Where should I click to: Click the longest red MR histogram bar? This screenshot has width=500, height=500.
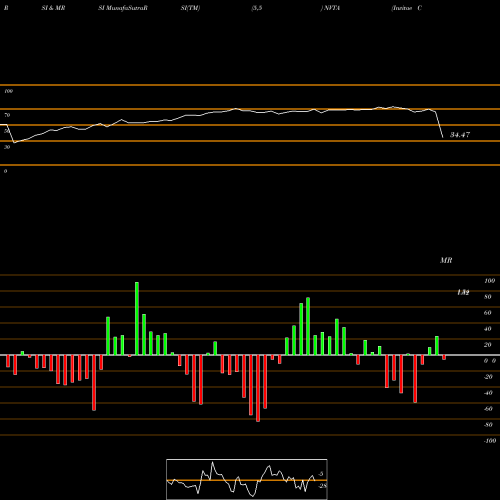258,388
